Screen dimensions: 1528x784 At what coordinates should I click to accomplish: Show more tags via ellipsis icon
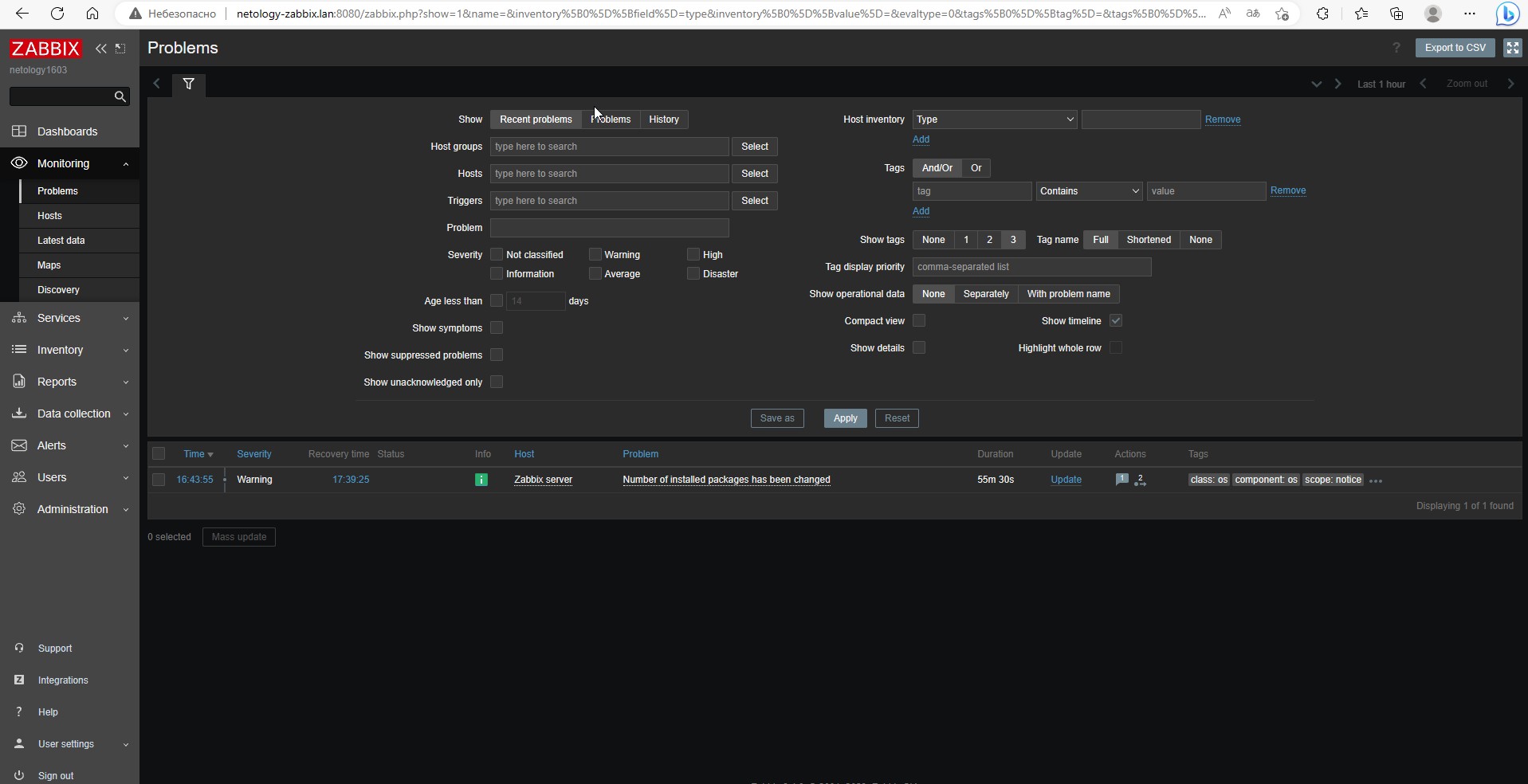click(x=1376, y=480)
